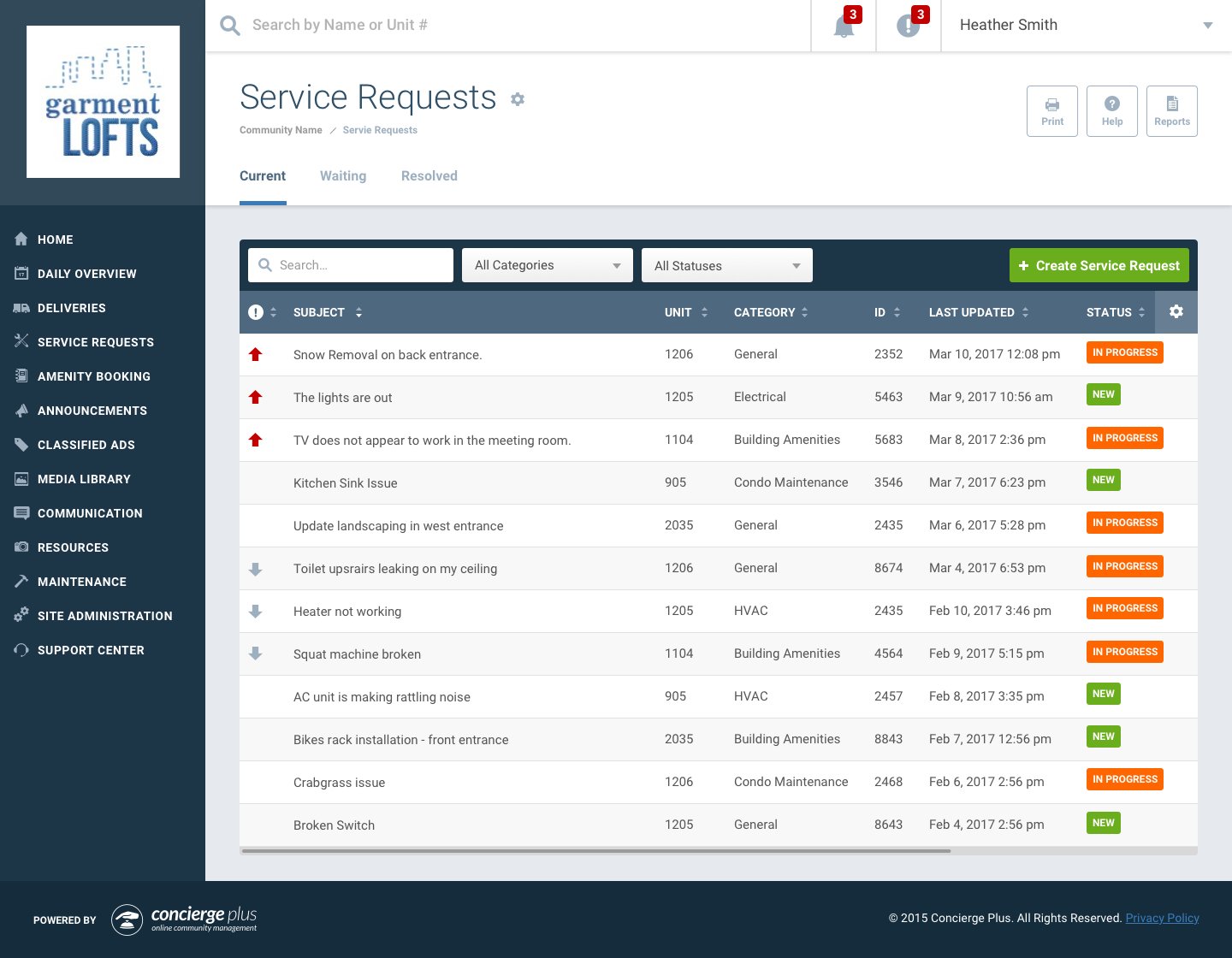The image size is (1232, 958).
Task: Open the Service Requests sidebar icon
Action: click(21, 341)
